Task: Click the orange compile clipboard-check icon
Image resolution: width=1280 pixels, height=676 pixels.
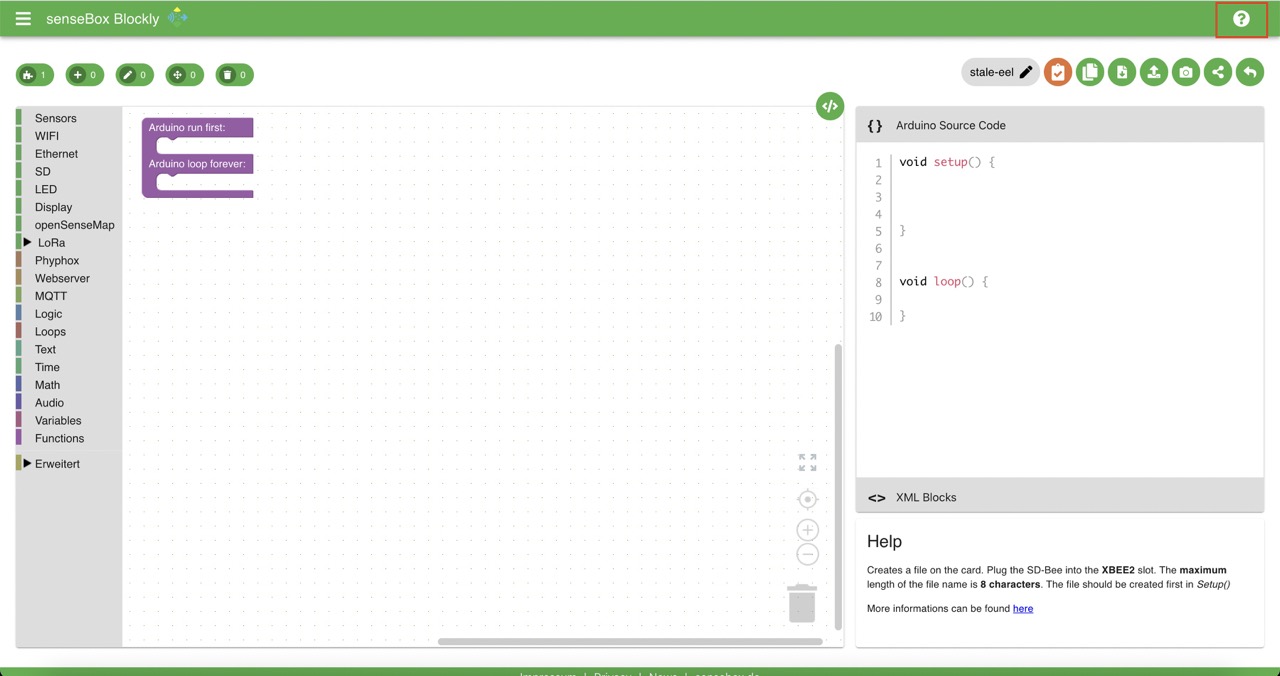Action: point(1058,72)
